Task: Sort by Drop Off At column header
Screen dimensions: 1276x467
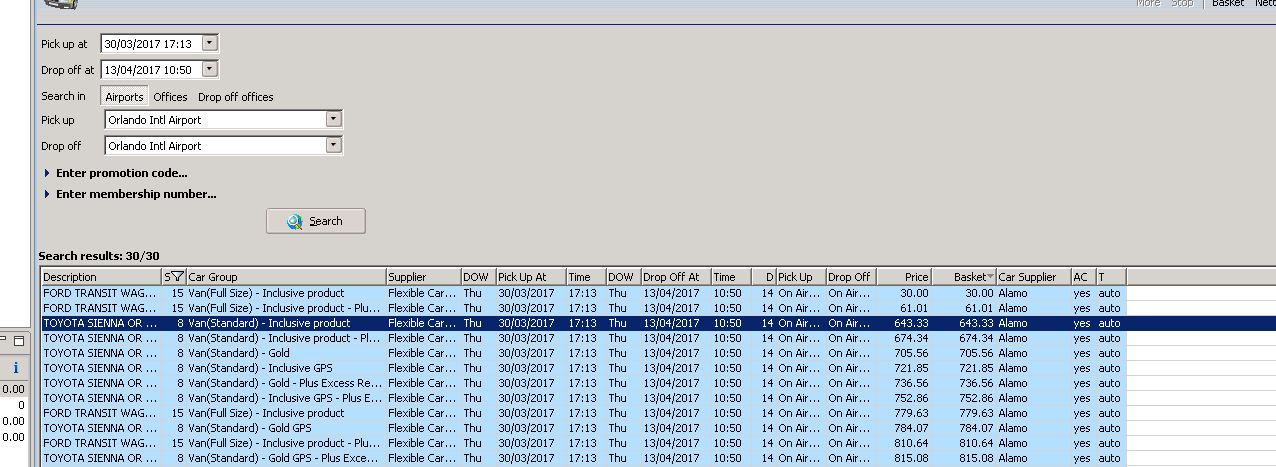Action: 675,277
